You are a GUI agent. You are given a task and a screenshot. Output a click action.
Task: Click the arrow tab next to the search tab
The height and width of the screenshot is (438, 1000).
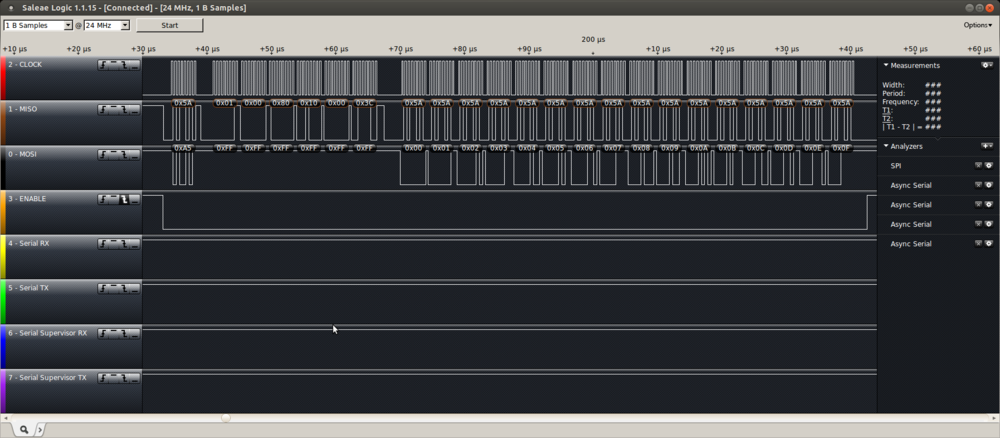tap(40, 429)
